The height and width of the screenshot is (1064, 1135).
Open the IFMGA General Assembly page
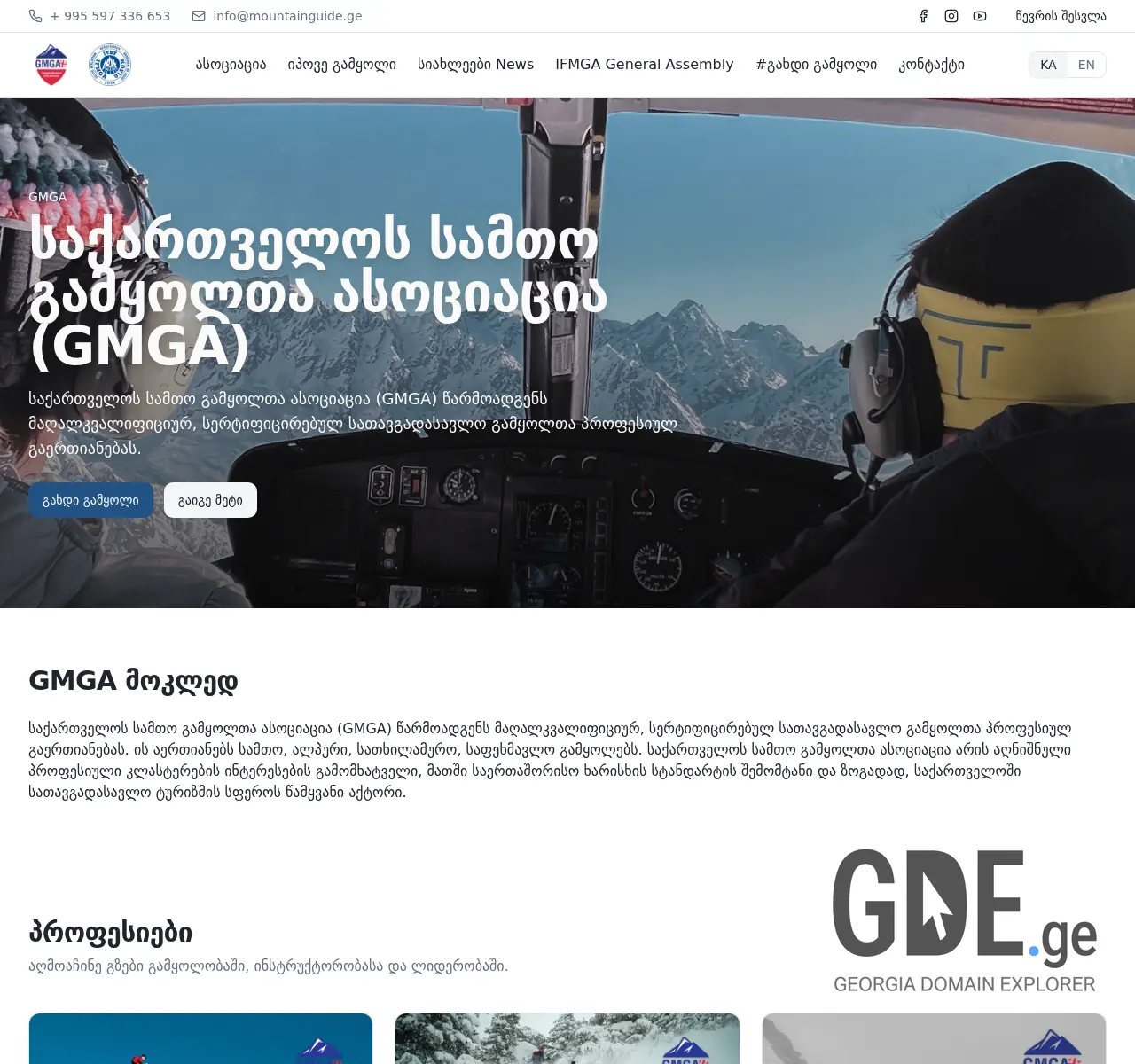tap(644, 64)
